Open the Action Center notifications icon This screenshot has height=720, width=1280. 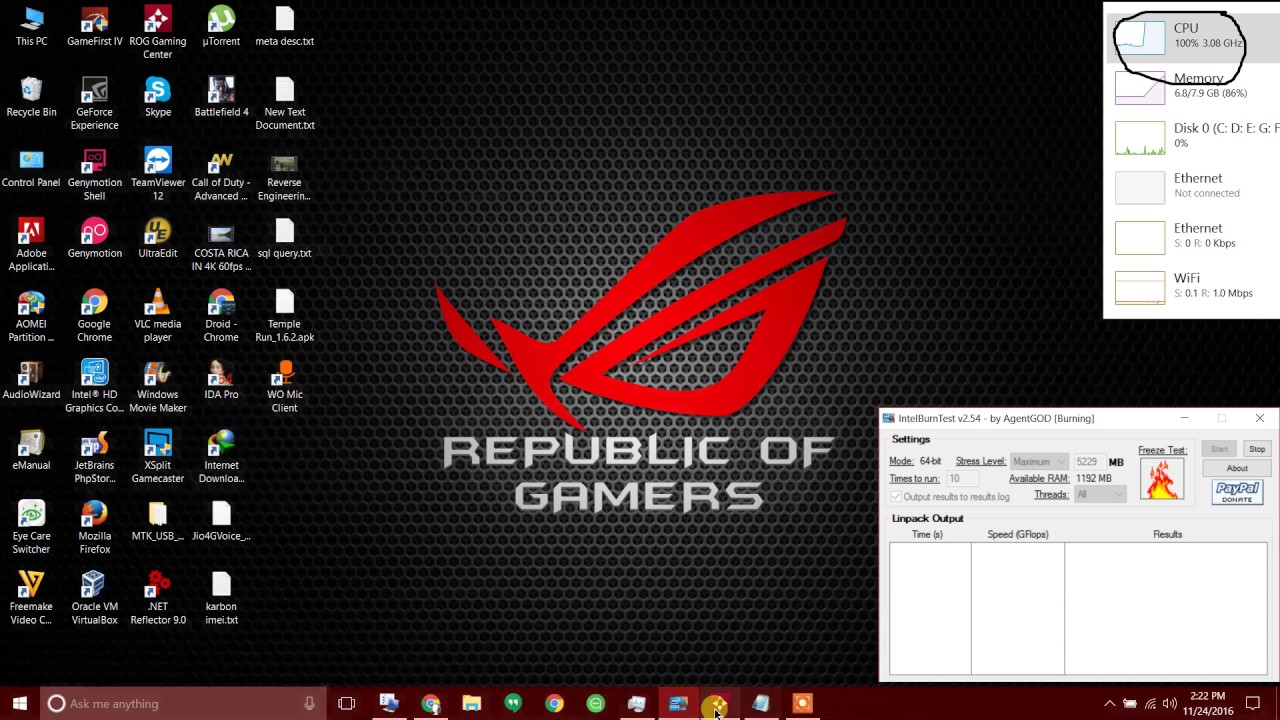tap(1252, 703)
